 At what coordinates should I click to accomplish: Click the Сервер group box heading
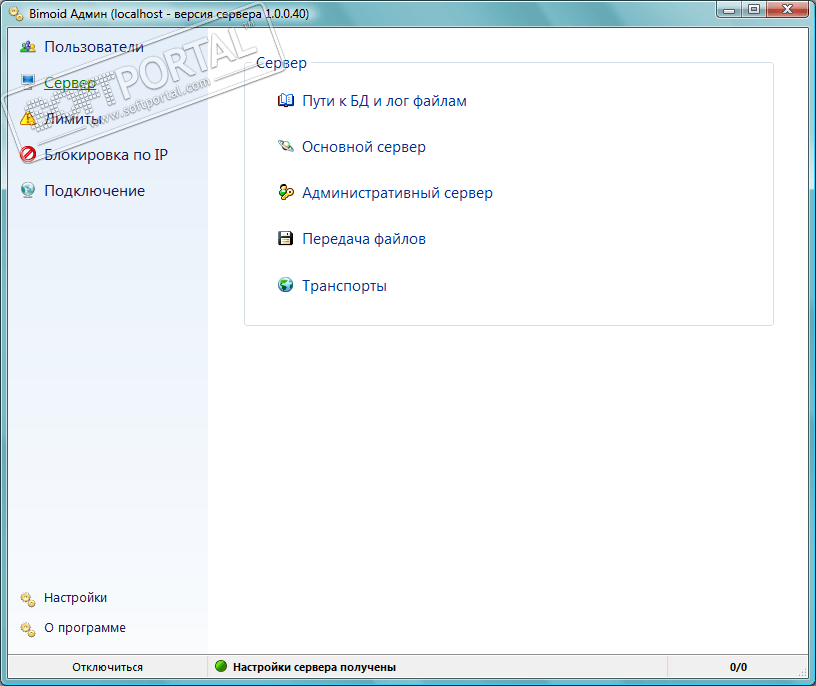pos(281,63)
